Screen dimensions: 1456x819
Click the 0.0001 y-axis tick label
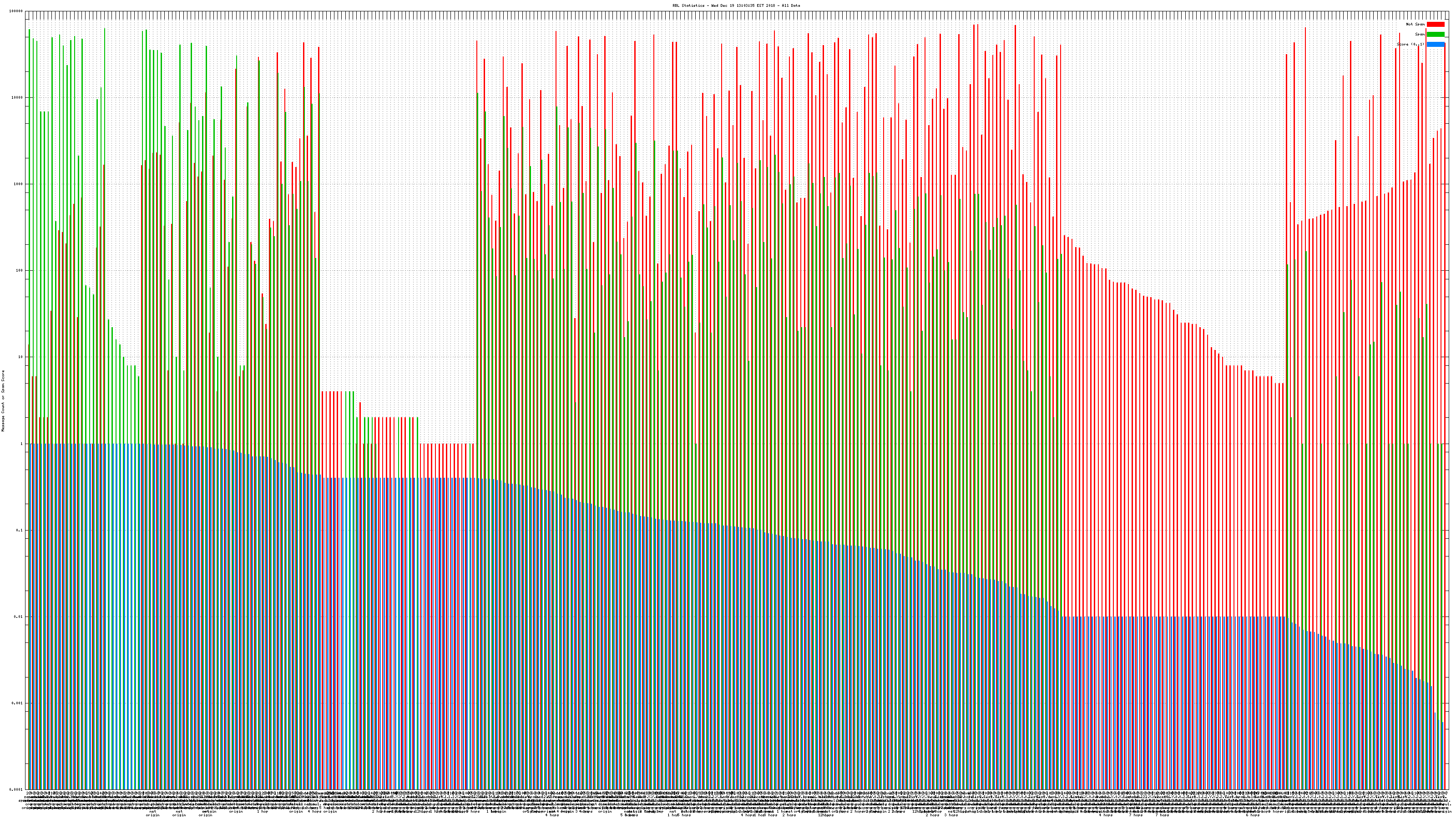point(16,789)
